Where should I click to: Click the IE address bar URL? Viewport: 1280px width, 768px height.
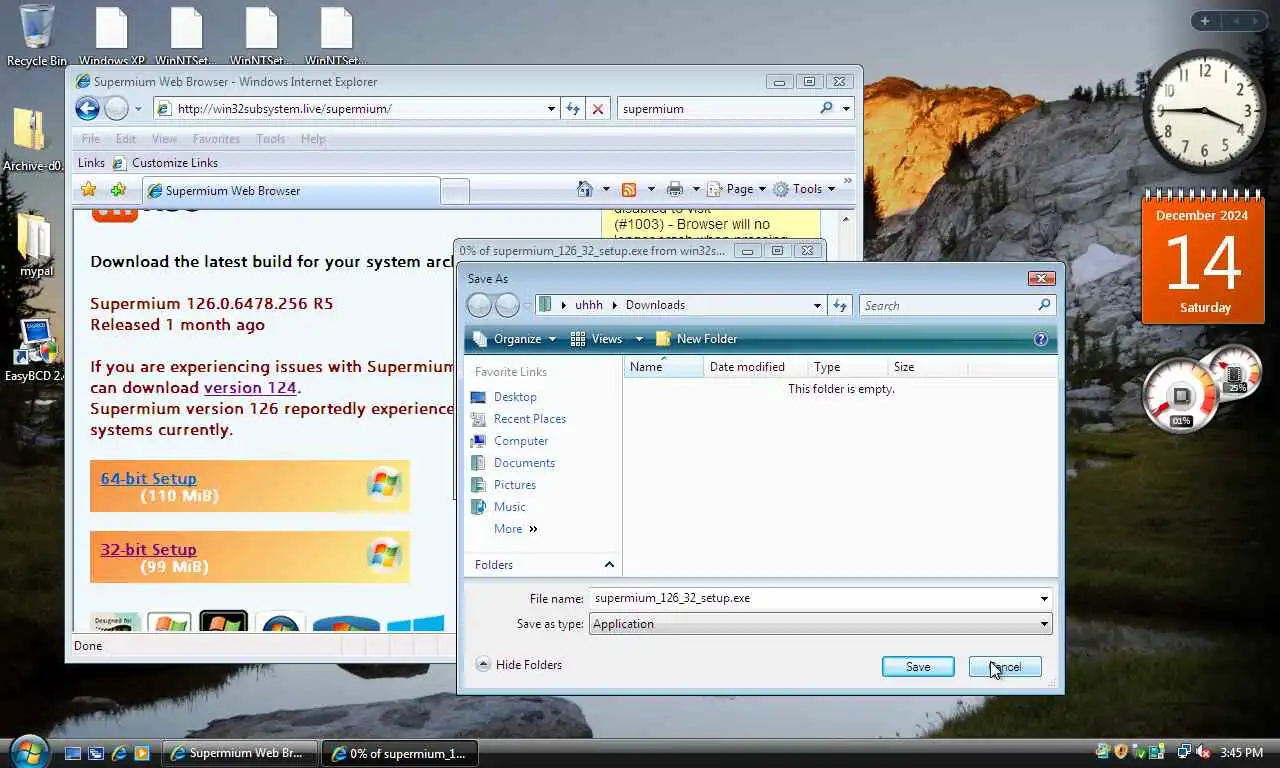285,109
